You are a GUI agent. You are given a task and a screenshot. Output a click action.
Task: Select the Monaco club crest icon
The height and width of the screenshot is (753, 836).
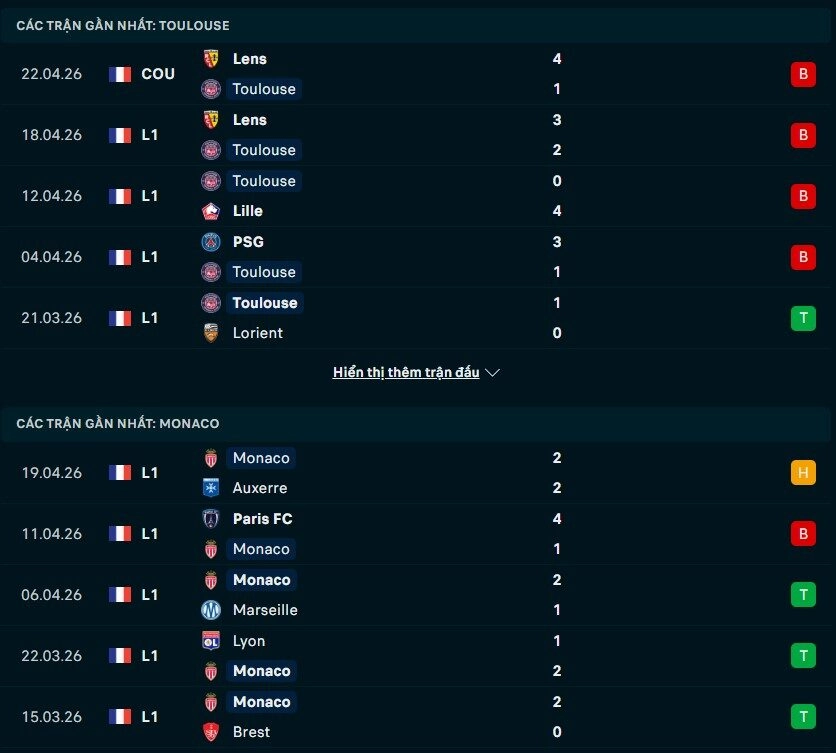pos(211,458)
